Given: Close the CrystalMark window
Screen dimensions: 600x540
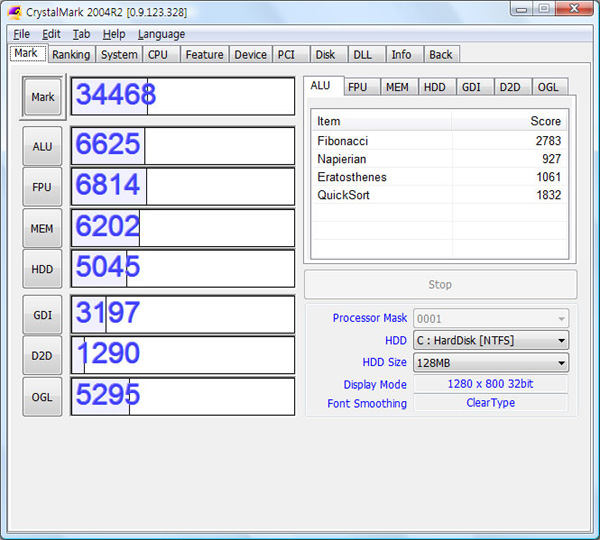Looking at the screenshot, I should pos(574,8).
